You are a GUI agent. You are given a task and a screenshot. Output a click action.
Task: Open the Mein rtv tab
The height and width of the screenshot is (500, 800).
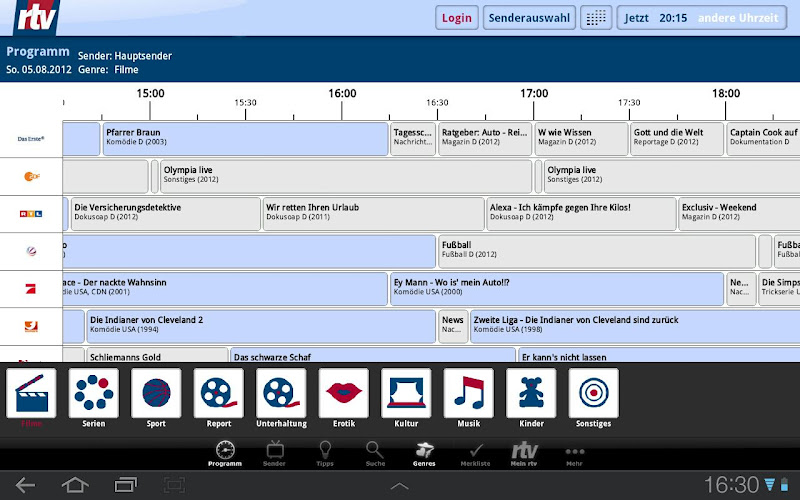(x=524, y=454)
